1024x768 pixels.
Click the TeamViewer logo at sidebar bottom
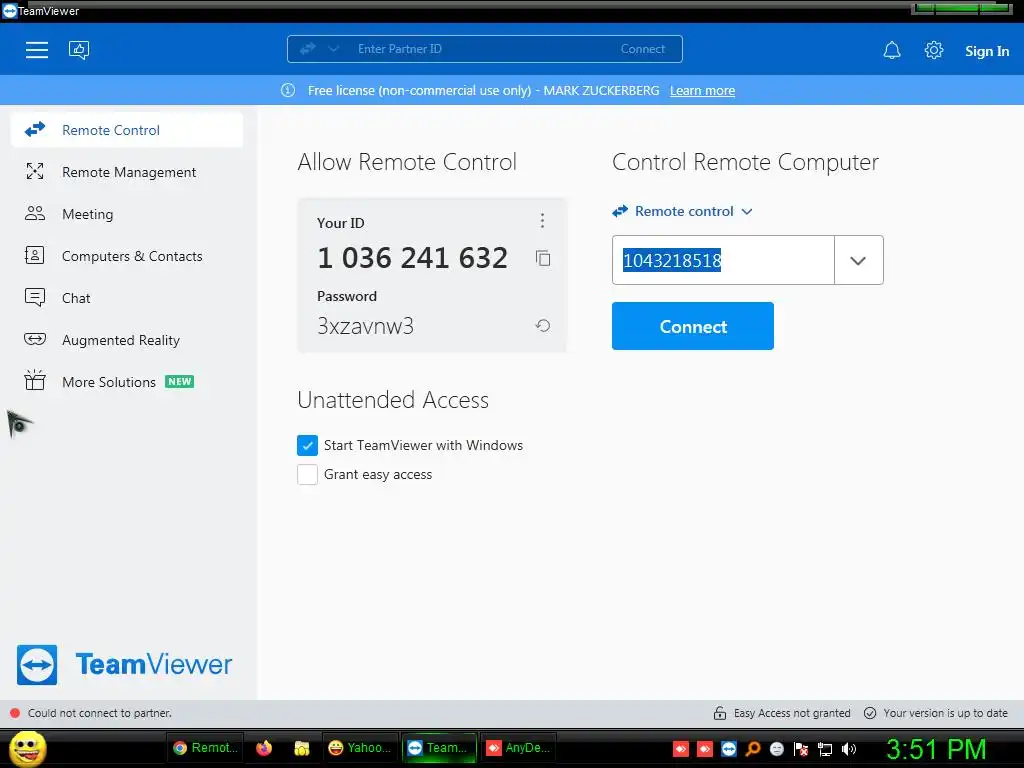pyautogui.click(x=124, y=665)
